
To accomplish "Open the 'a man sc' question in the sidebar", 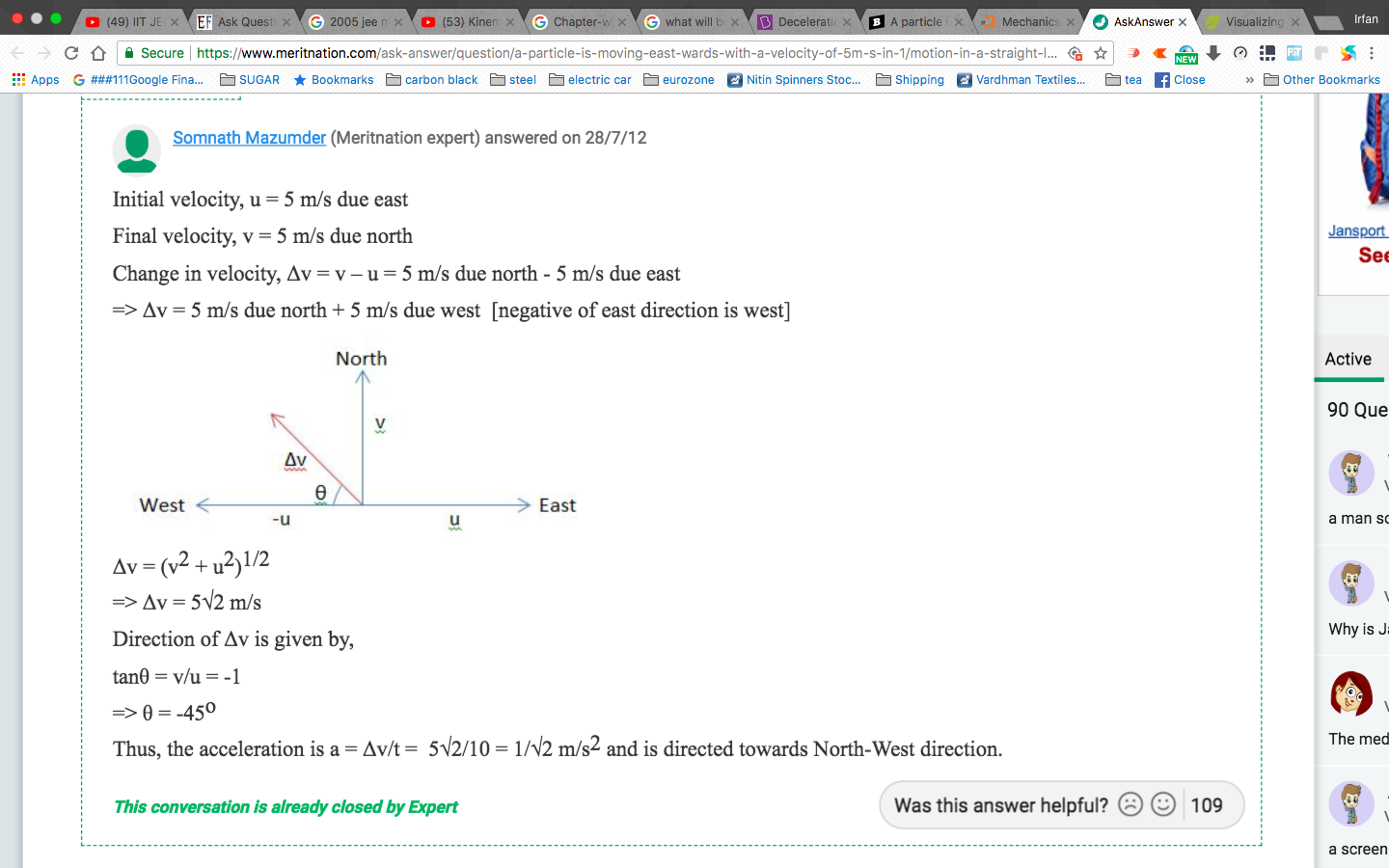I will point(1358,518).
